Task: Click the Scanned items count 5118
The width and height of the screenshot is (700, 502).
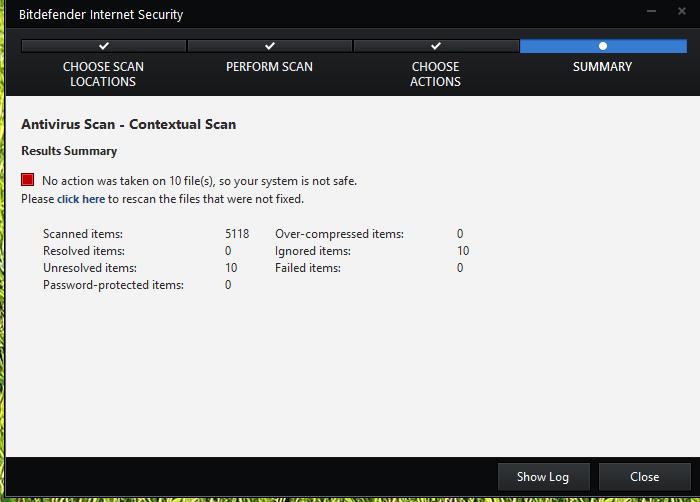Action: 237,234
